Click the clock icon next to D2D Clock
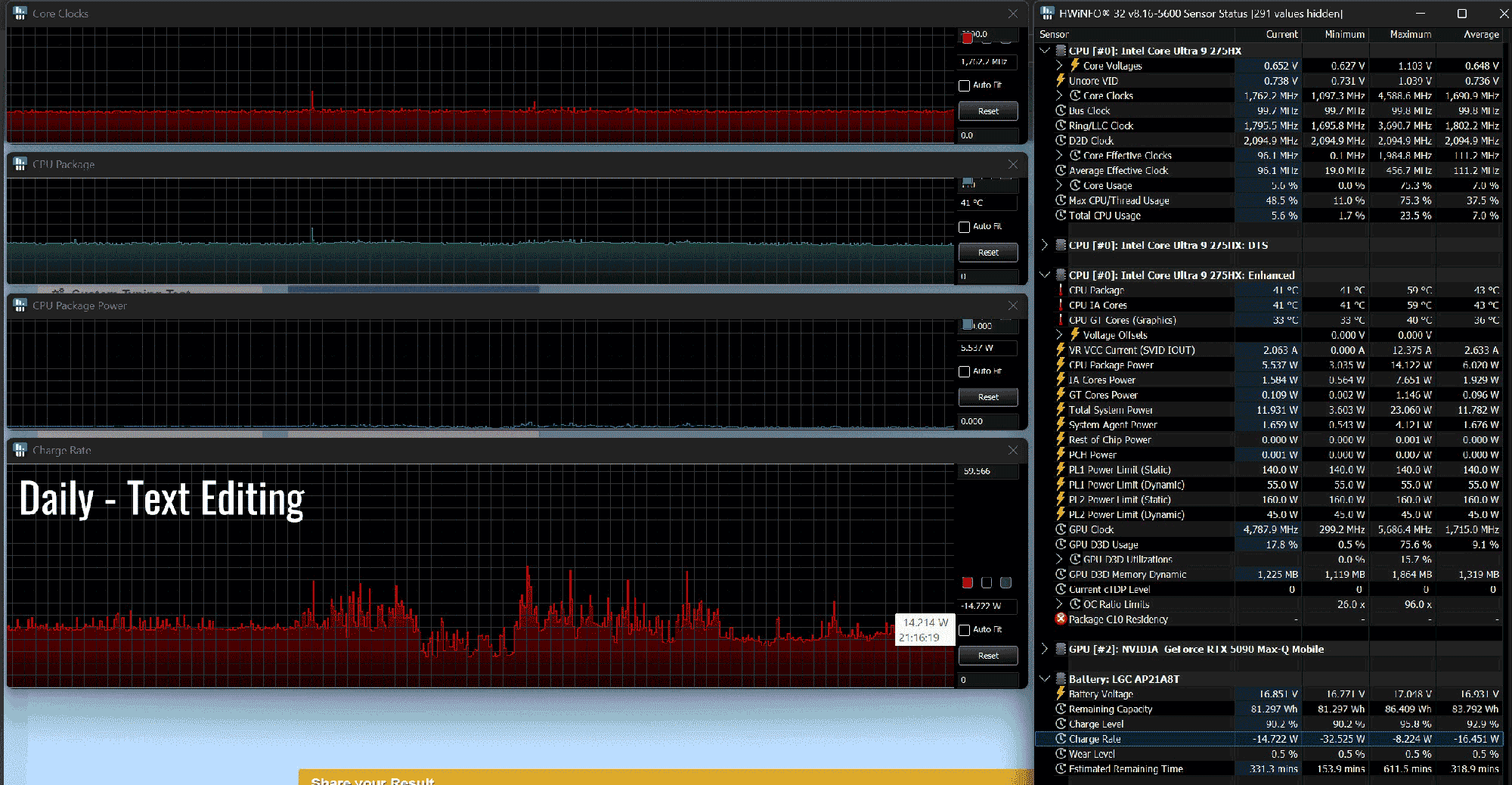Viewport: 1512px width, 785px height. (1061, 141)
